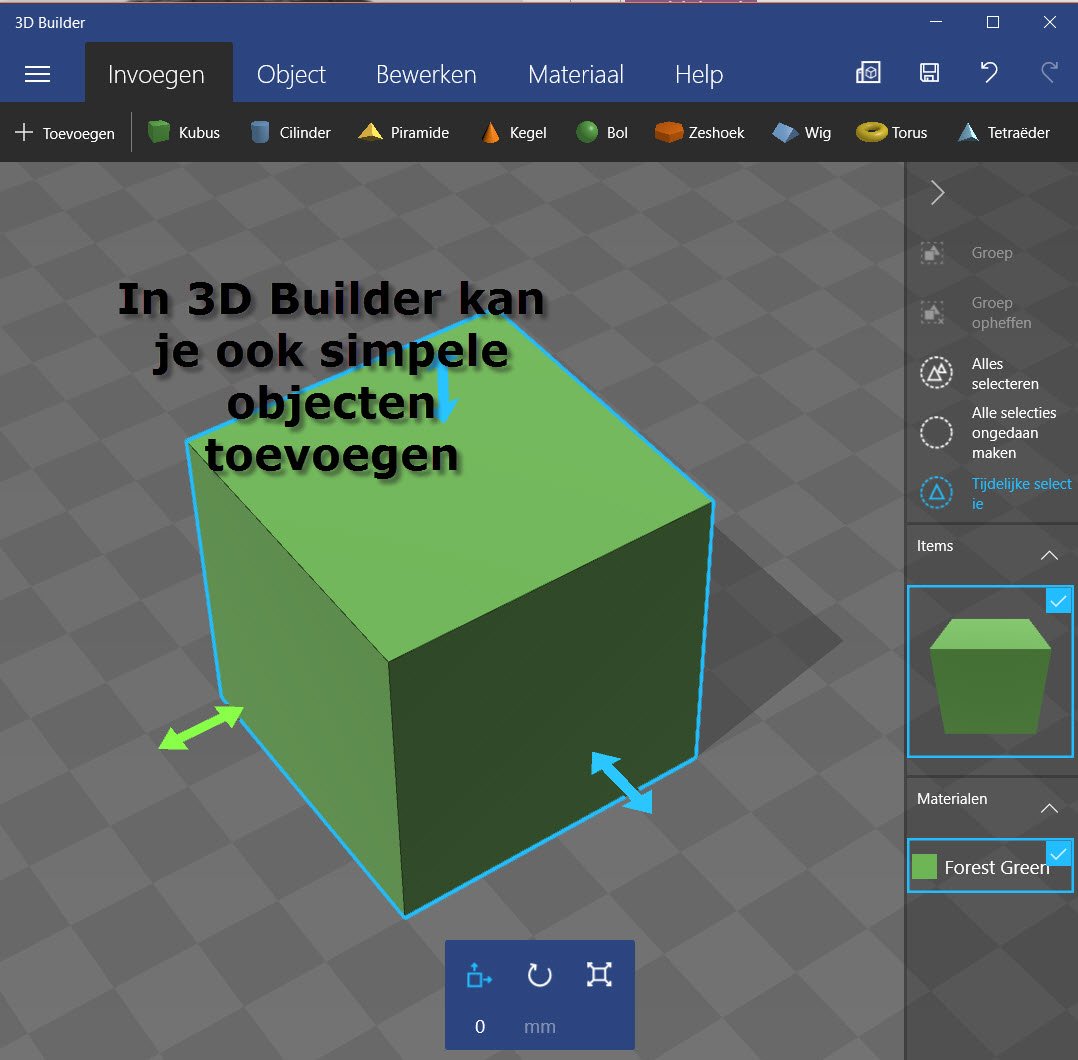Viewport: 1078px width, 1060px height.
Task: Click the Groep button
Action: (967, 253)
